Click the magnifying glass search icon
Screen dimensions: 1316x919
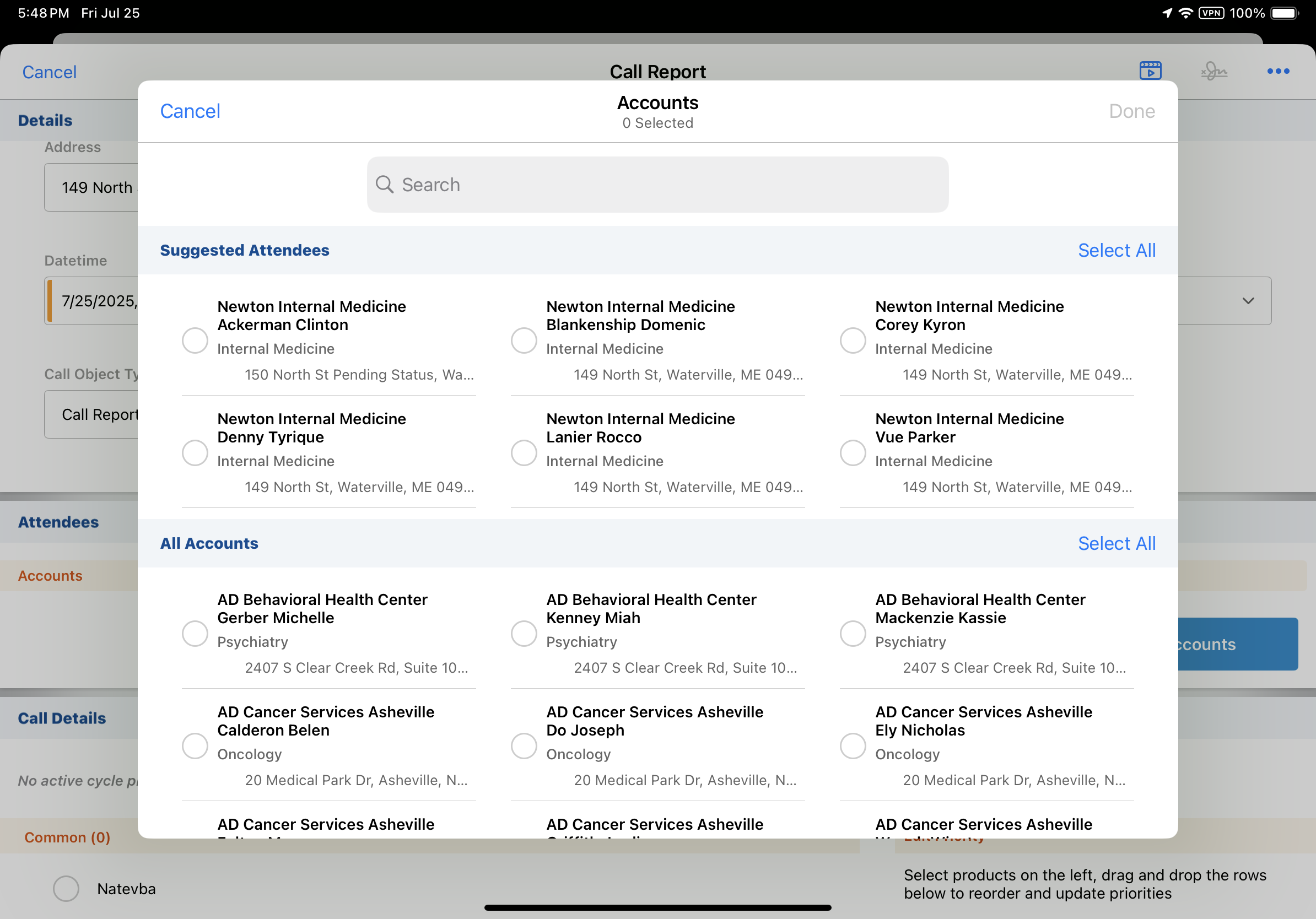(x=385, y=185)
